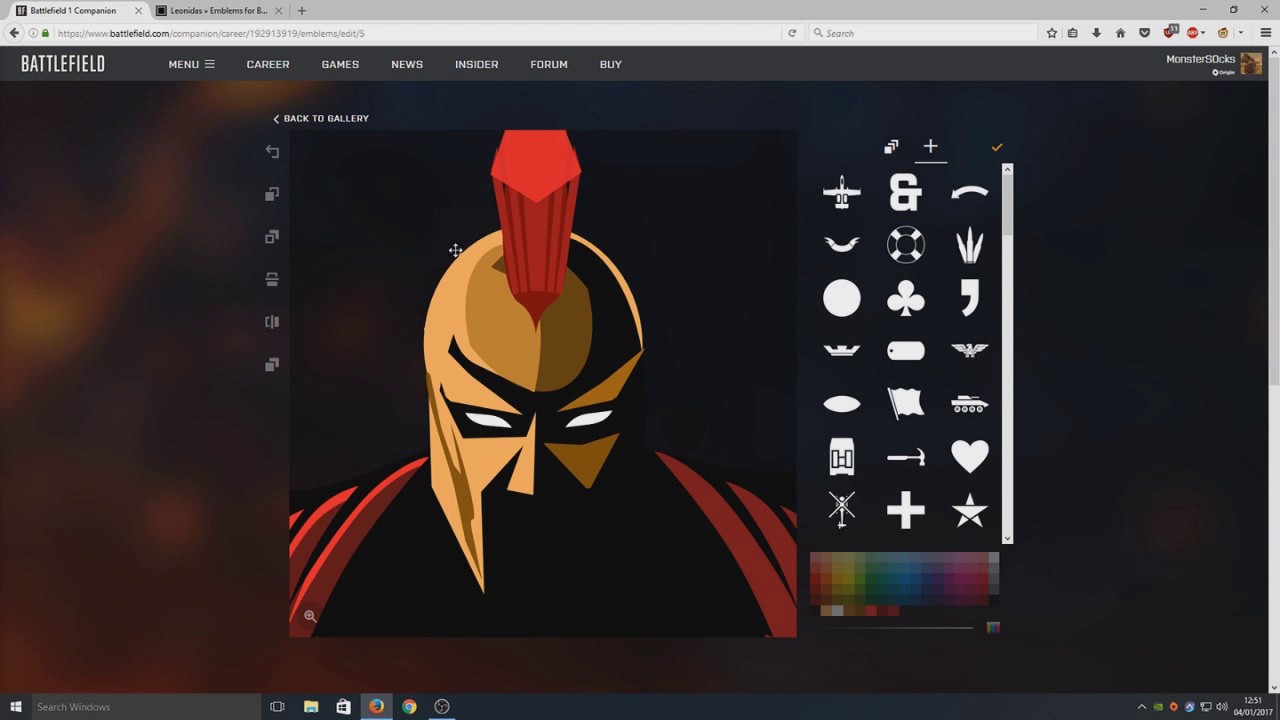This screenshot has height=720, width=1280.
Task: Select the airplane shape from the gallery
Action: click(841, 191)
